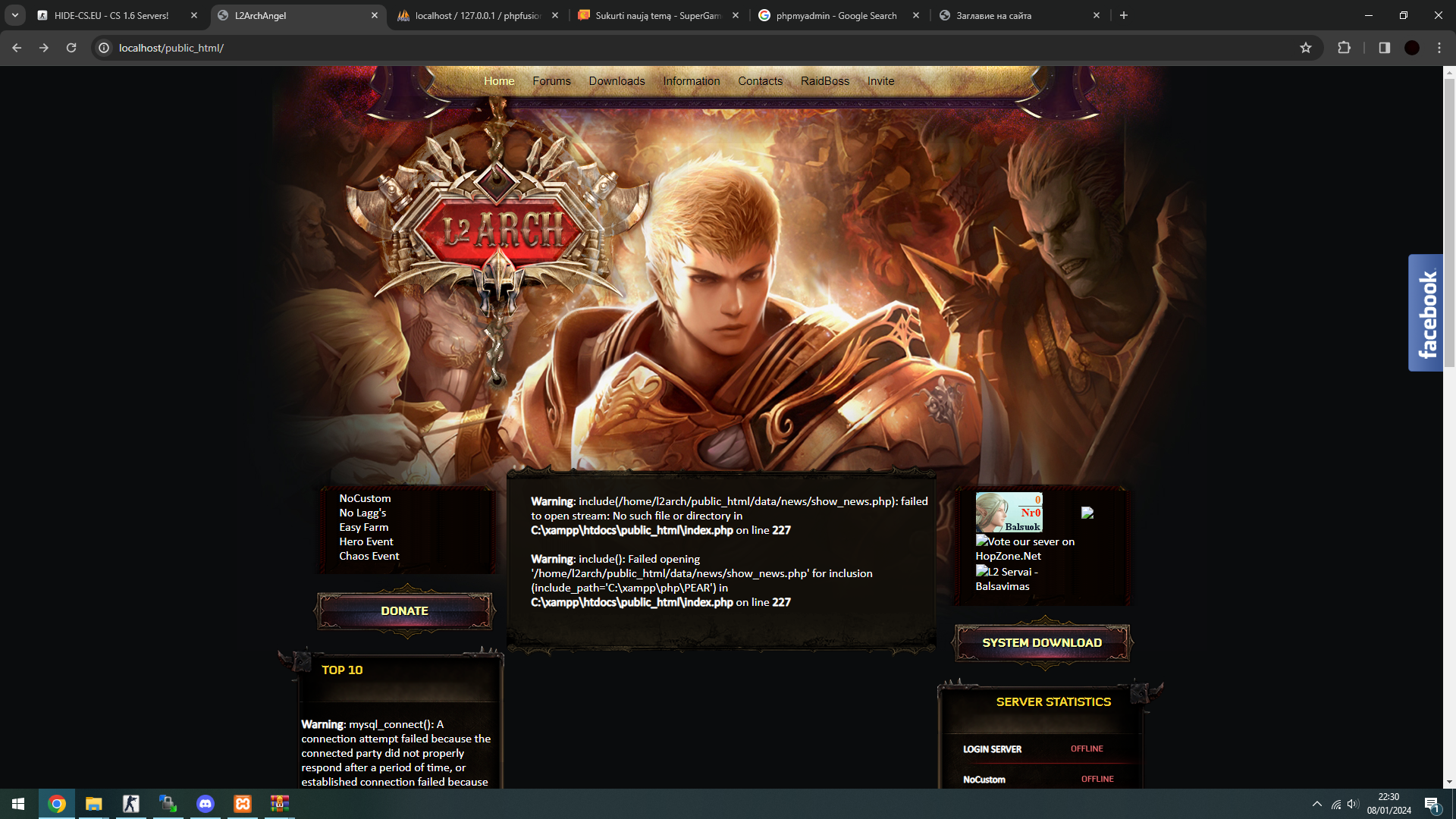1456x819 pixels.
Task: Open Chrome's three-dot menu
Action: [1439, 48]
